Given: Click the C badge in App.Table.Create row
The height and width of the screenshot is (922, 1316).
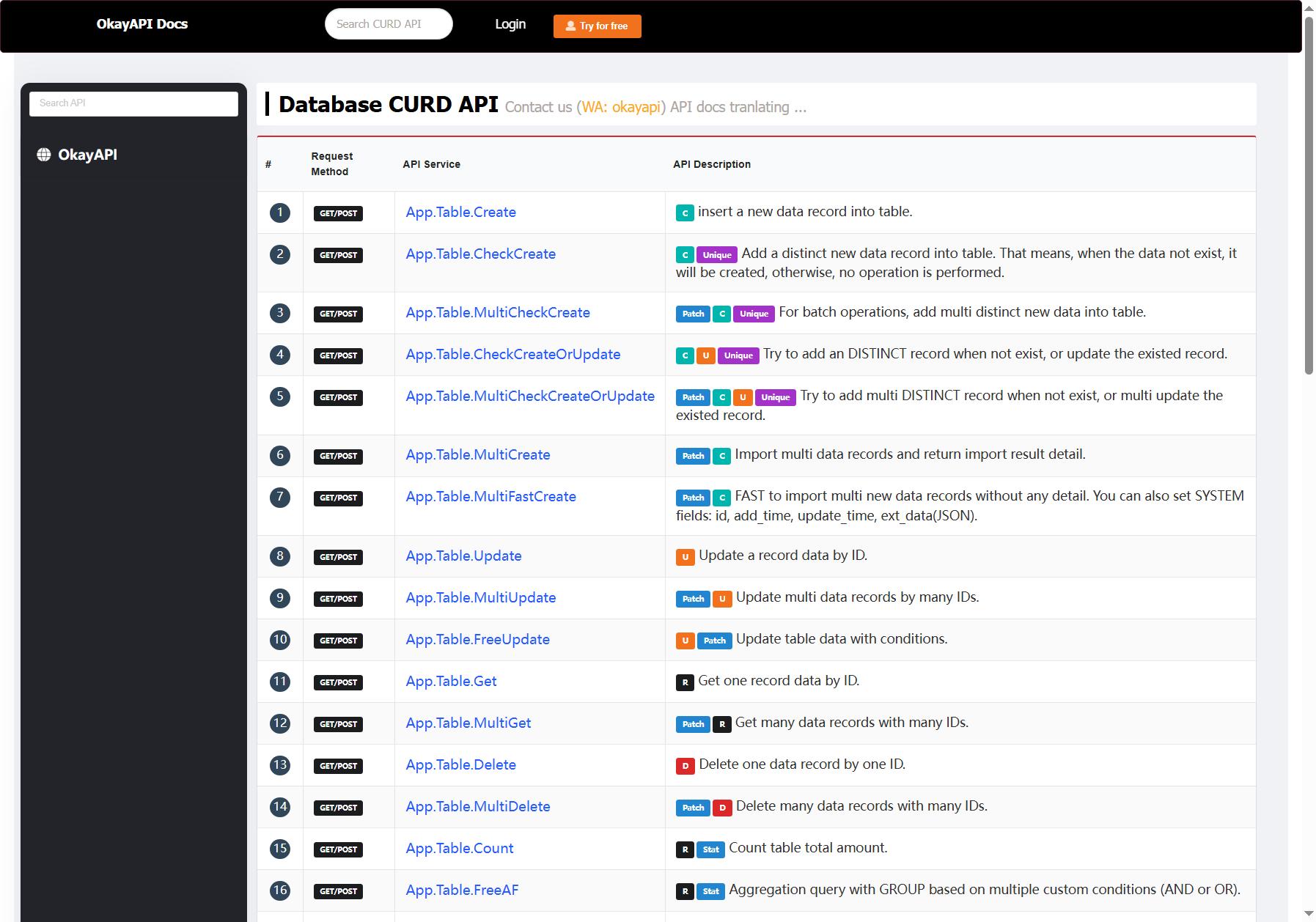Looking at the screenshot, I should click(x=685, y=213).
